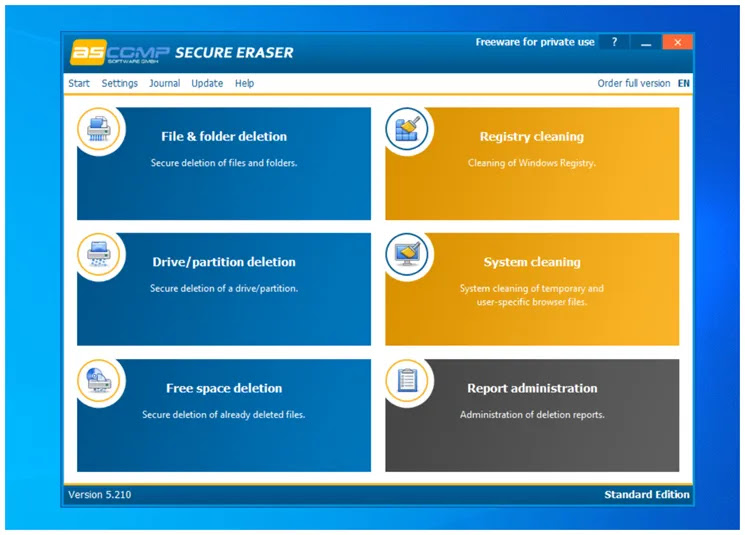Screen dimensions: 745x535
Task: Open the question mark help button
Action: tap(614, 42)
